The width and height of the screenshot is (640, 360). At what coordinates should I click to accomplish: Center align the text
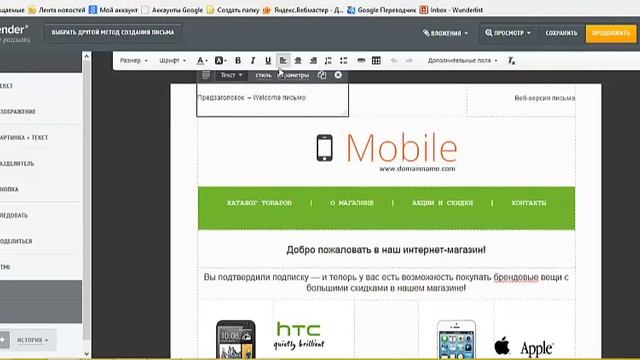pyautogui.click(x=298, y=61)
